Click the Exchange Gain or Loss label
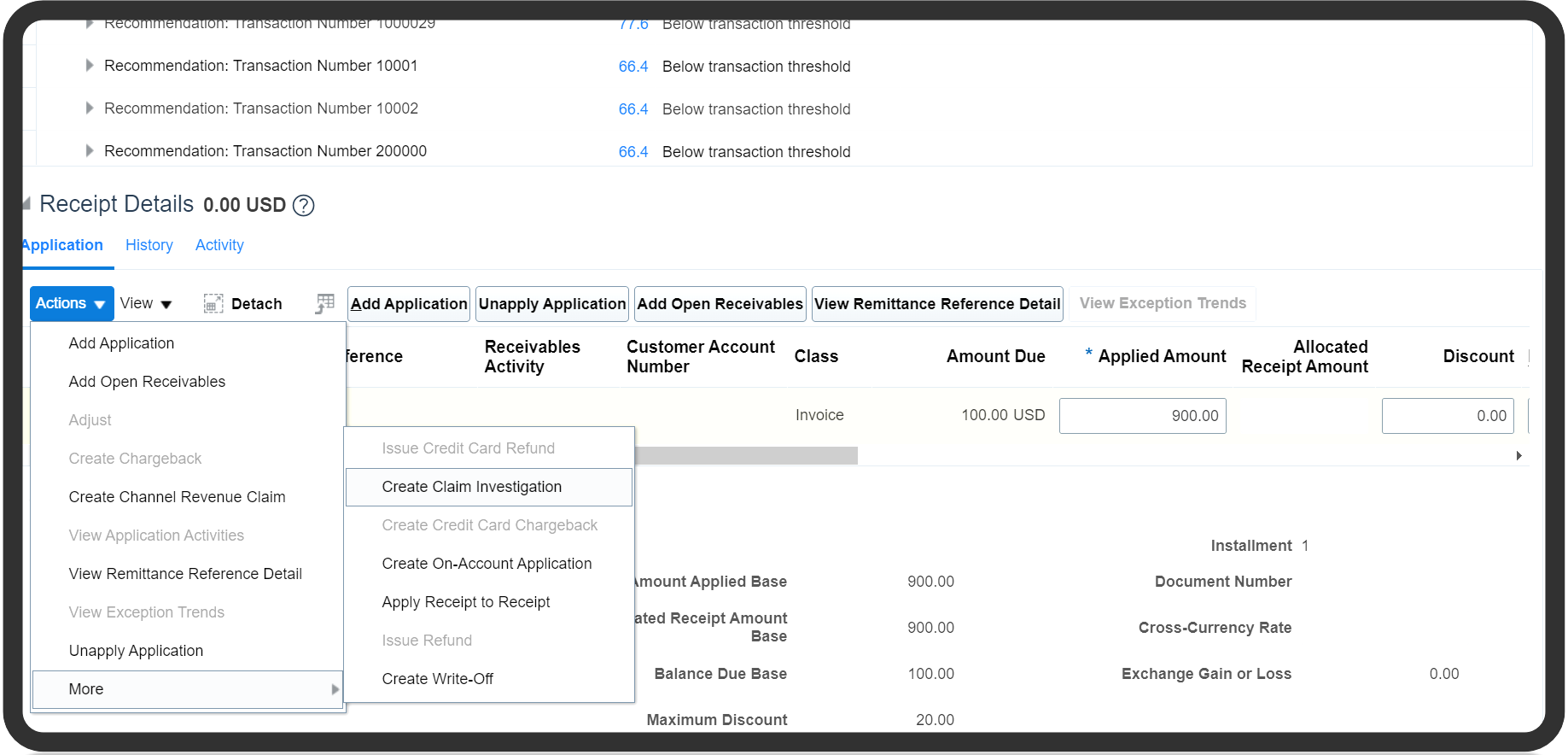This screenshot has width=1568, height=755. pos(1206,674)
